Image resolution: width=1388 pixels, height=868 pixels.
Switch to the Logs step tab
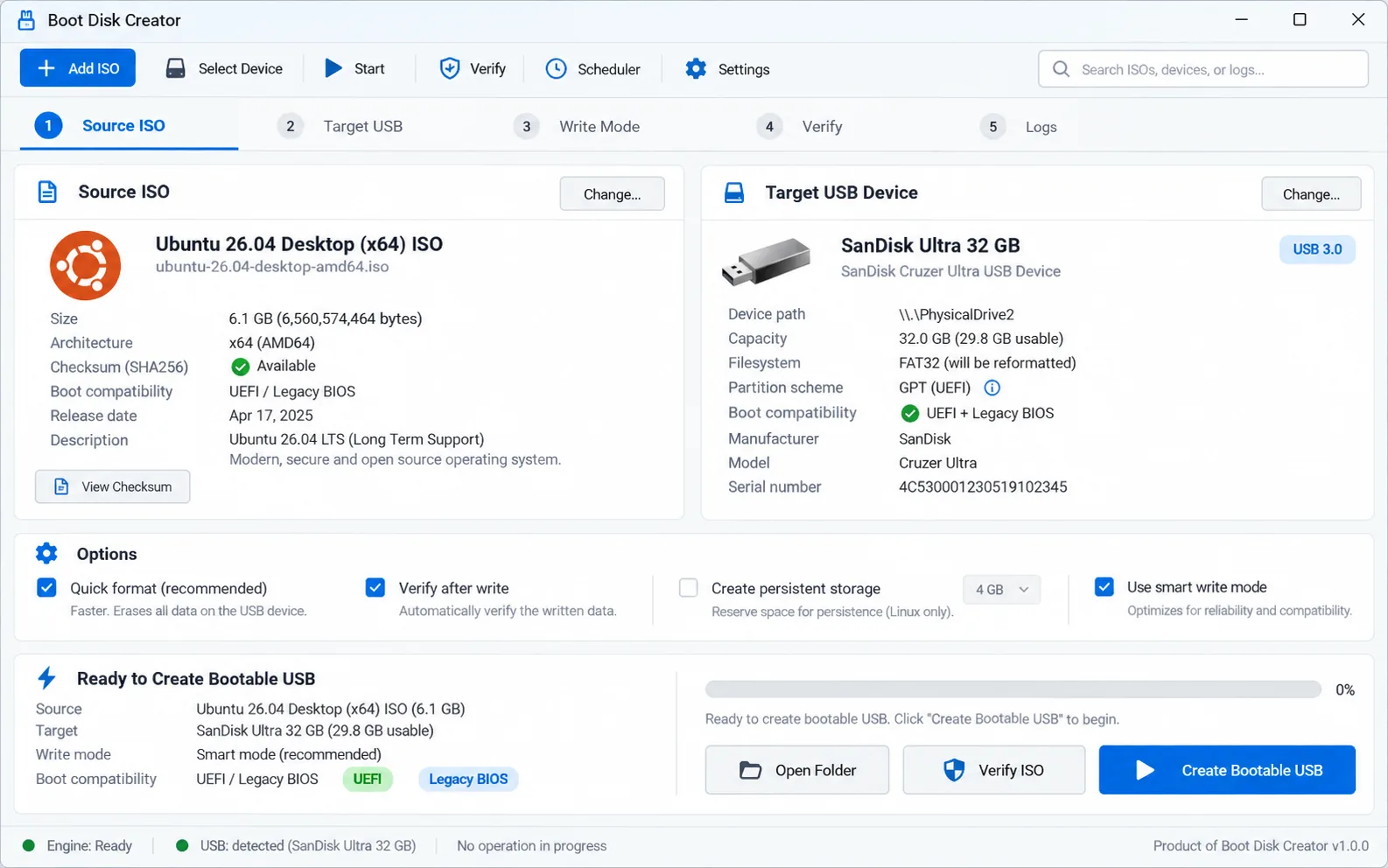[x=1019, y=126]
